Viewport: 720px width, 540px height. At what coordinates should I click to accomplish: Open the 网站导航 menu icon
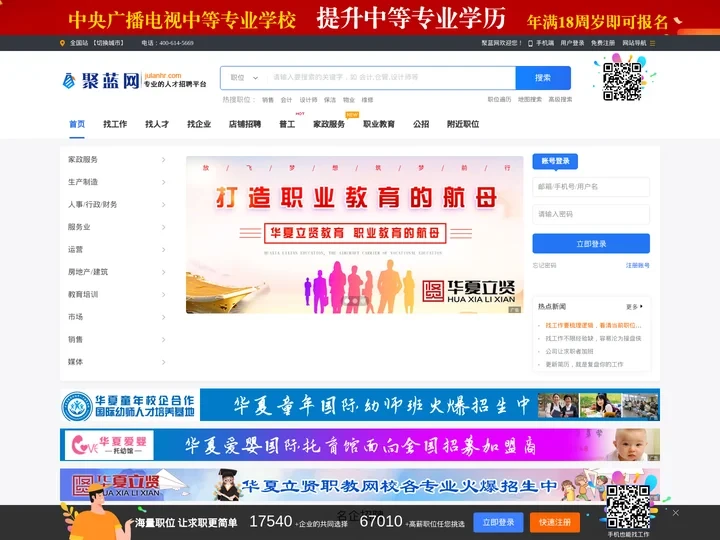point(652,43)
